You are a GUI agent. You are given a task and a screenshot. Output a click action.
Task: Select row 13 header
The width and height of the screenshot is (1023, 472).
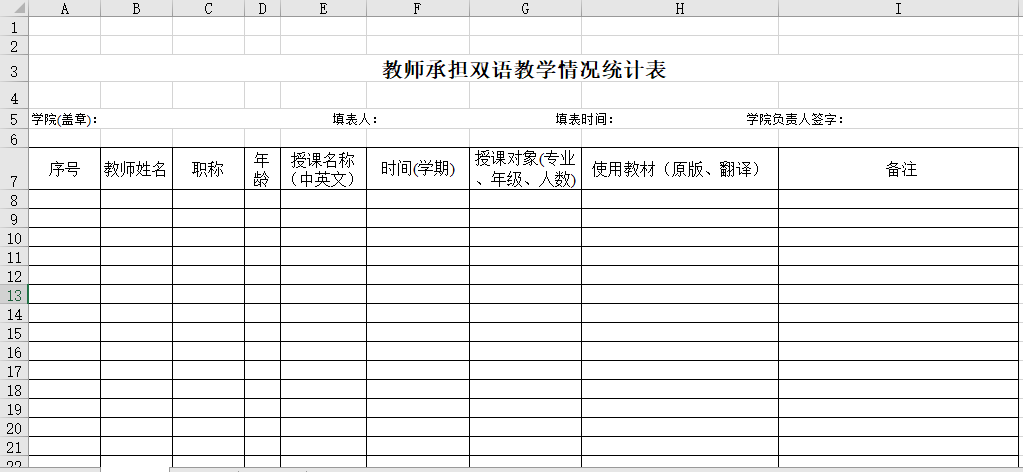pos(14,295)
